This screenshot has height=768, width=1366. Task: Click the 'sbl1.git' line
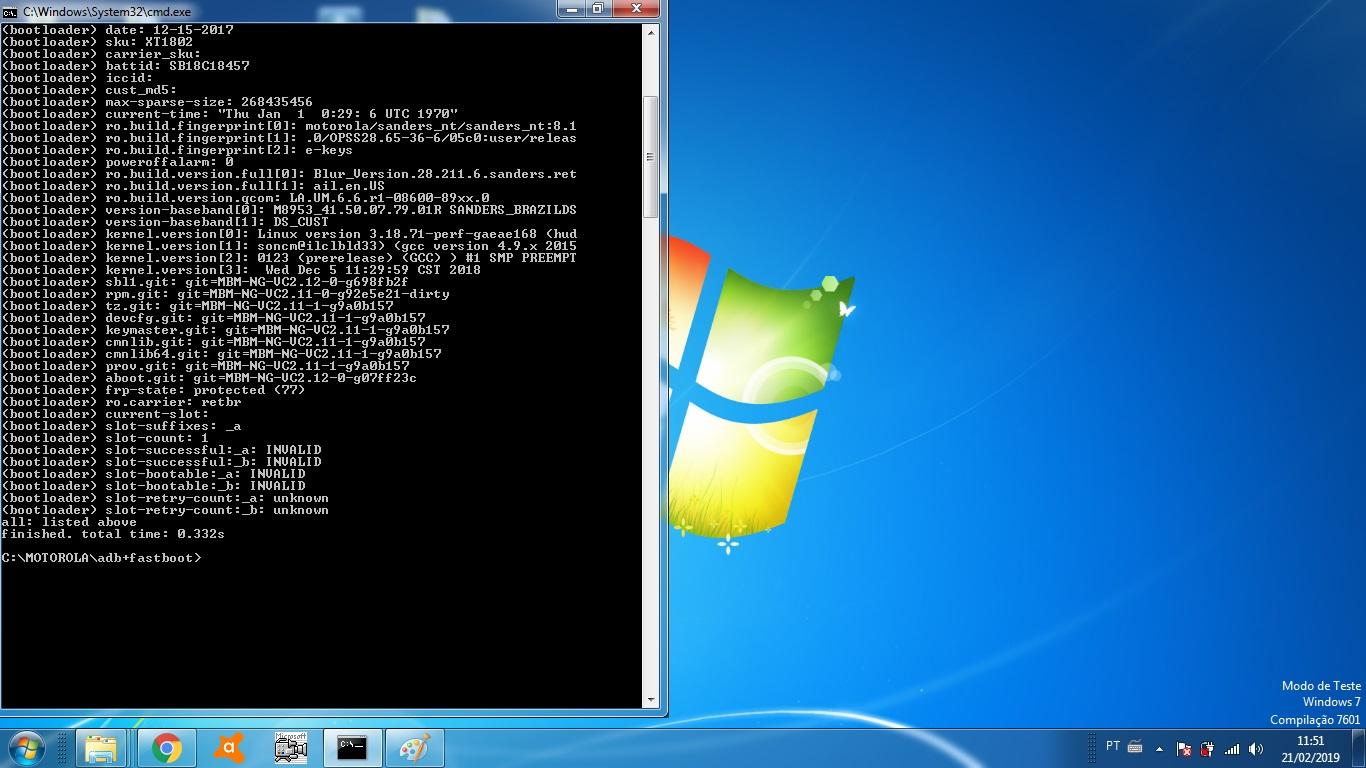click(x=205, y=282)
